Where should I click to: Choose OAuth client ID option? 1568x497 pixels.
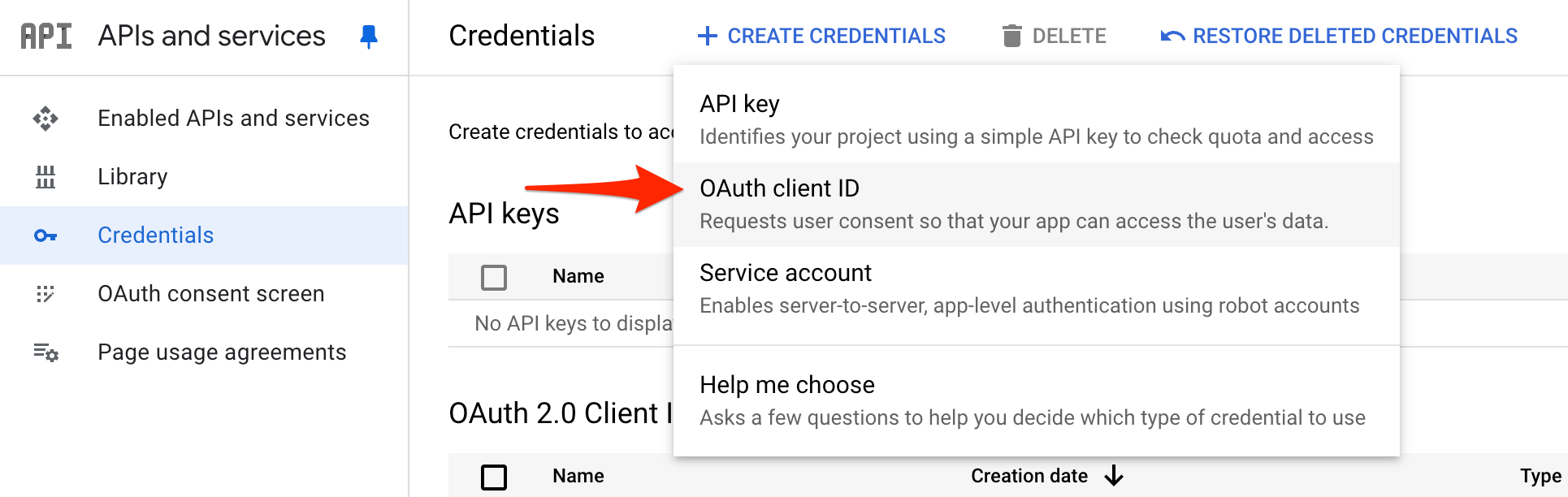pos(1037,205)
